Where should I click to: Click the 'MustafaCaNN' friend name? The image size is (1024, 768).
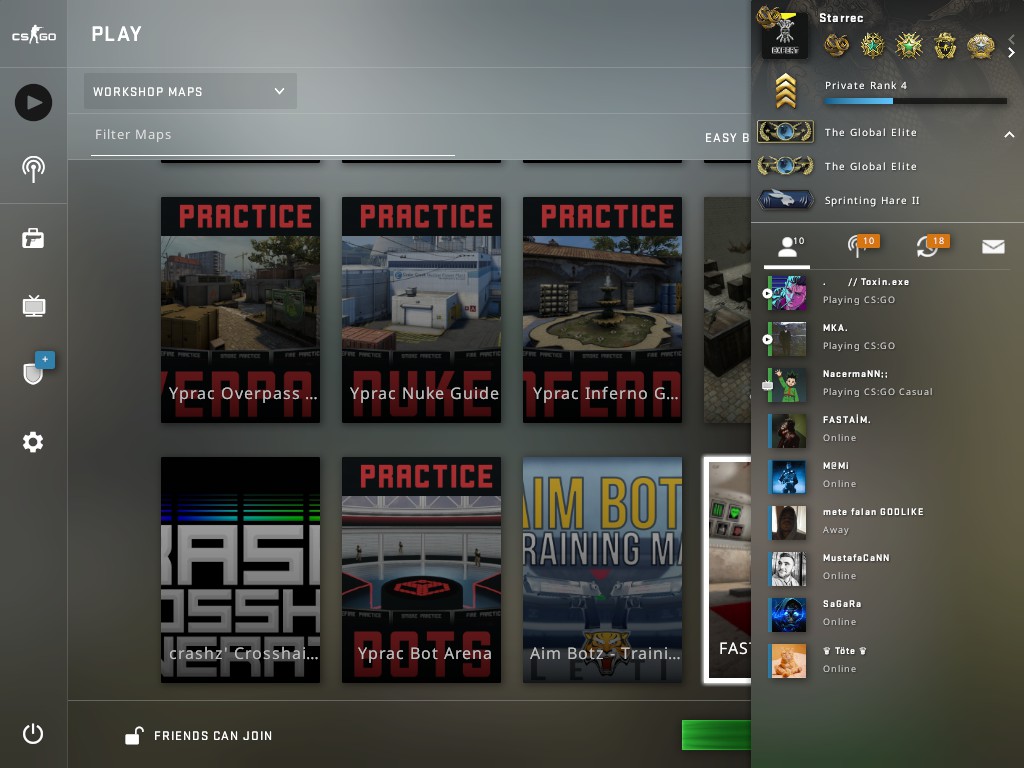pyautogui.click(x=856, y=558)
